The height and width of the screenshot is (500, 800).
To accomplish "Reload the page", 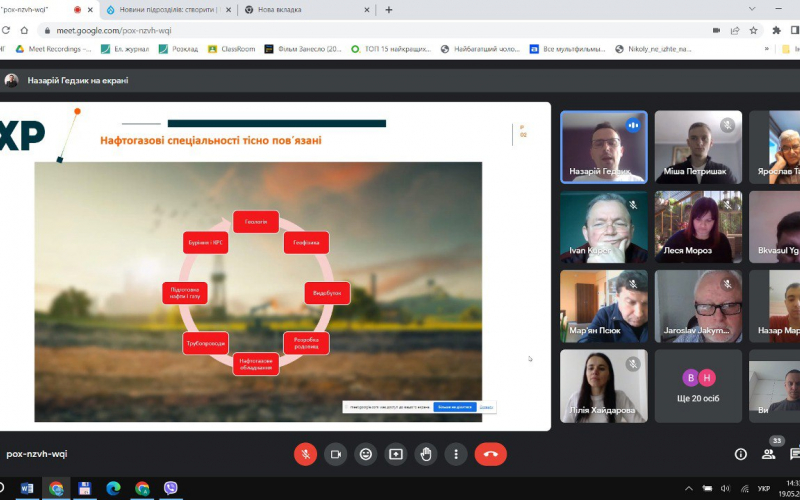I will click(6, 31).
